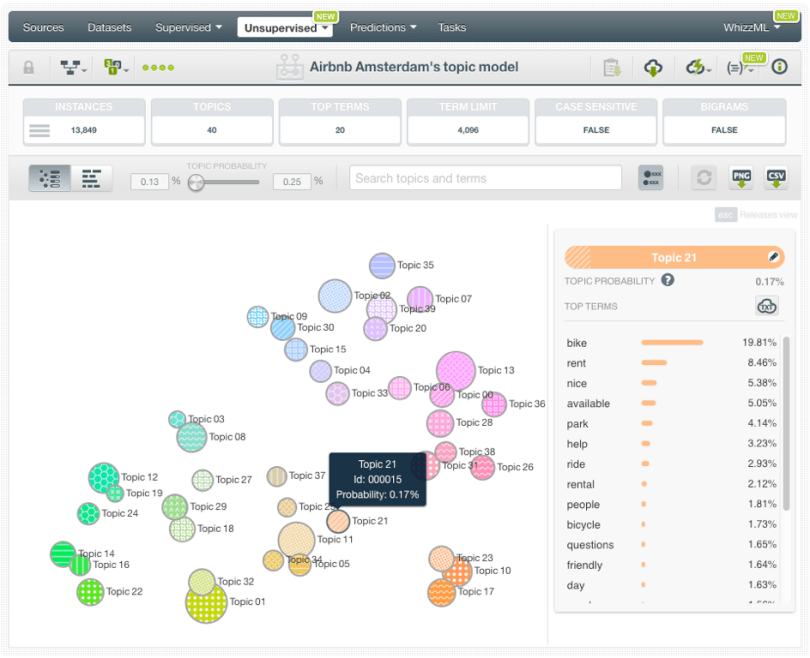Export the topic map as PNG
Viewport: 810px width, 658px height.
coord(741,178)
